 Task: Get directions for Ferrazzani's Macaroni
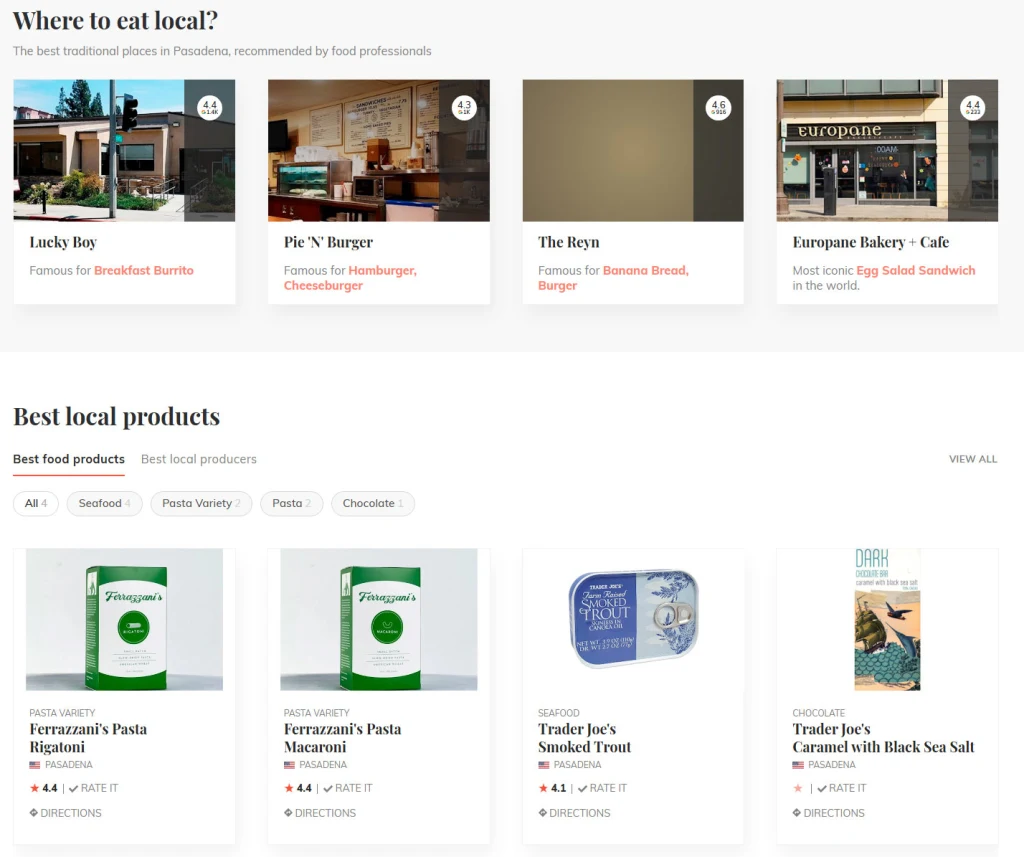pos(320,813)
